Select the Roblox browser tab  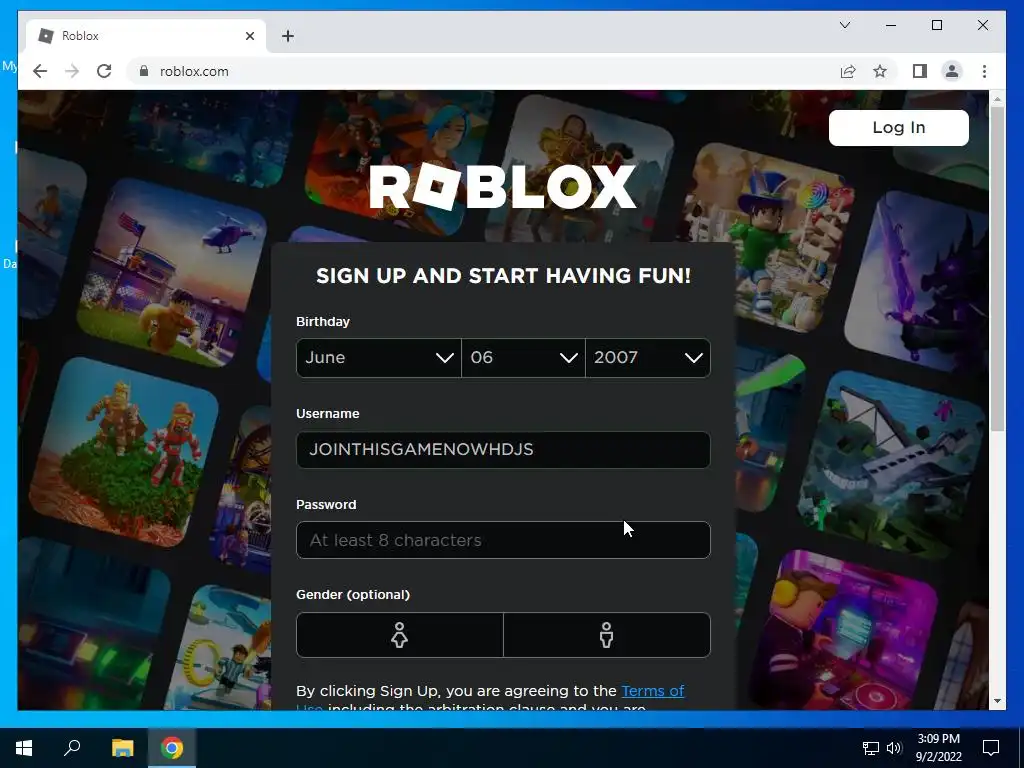[x=145, y=36]
